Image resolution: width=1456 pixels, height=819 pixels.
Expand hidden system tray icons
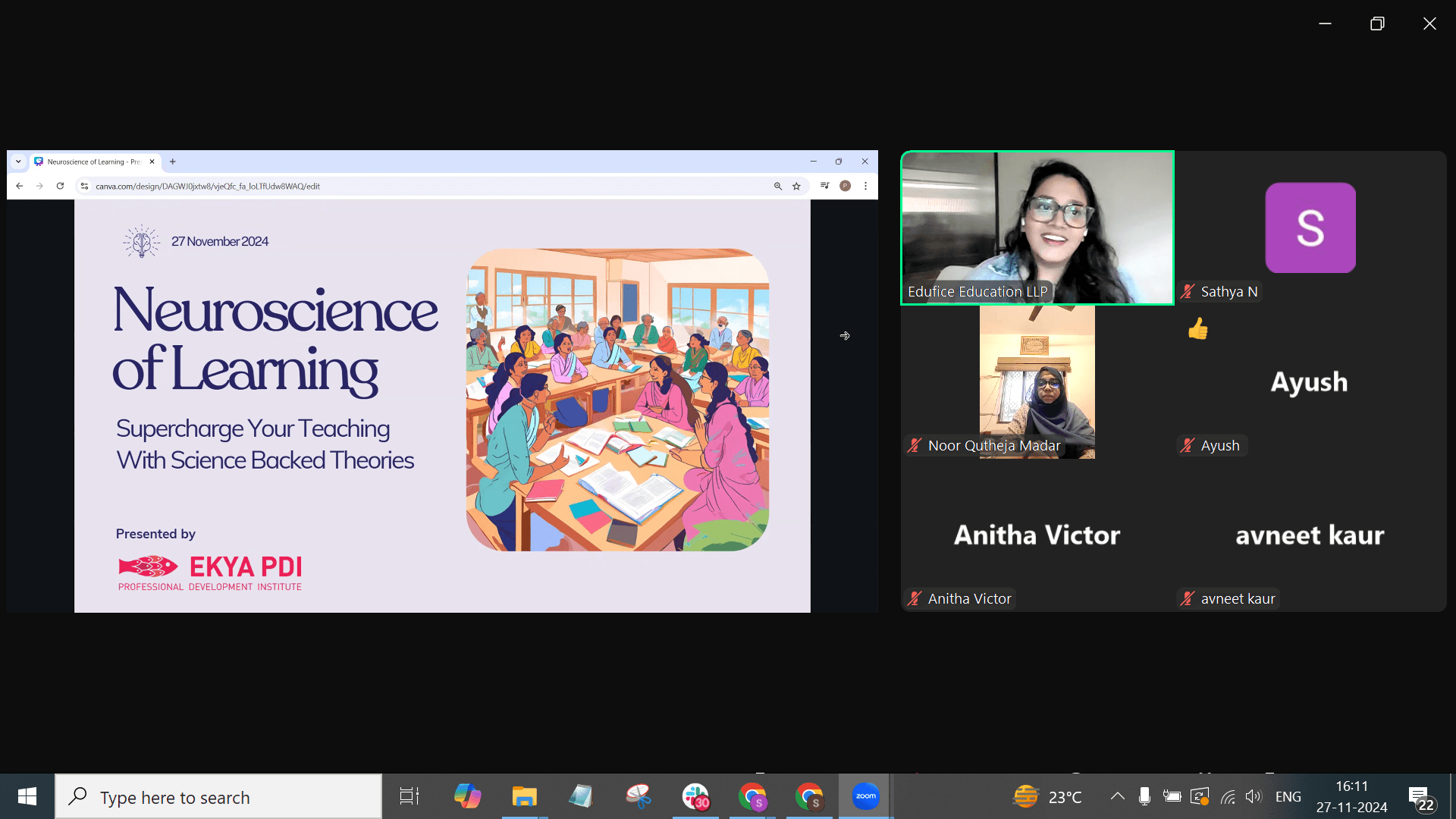(x=1117, y=796)
